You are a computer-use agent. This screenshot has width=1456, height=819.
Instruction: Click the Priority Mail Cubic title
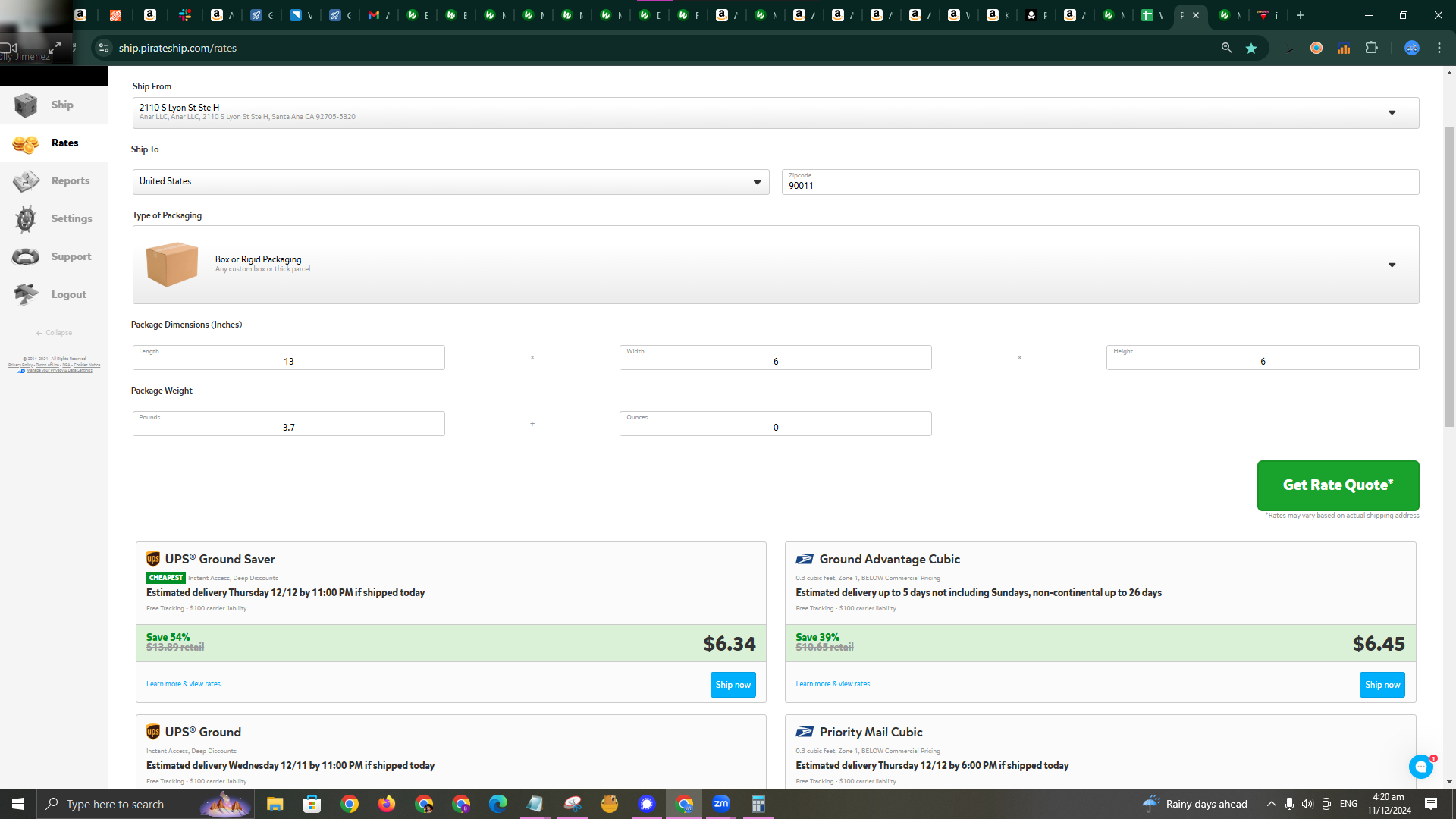[x=871, y=733]
